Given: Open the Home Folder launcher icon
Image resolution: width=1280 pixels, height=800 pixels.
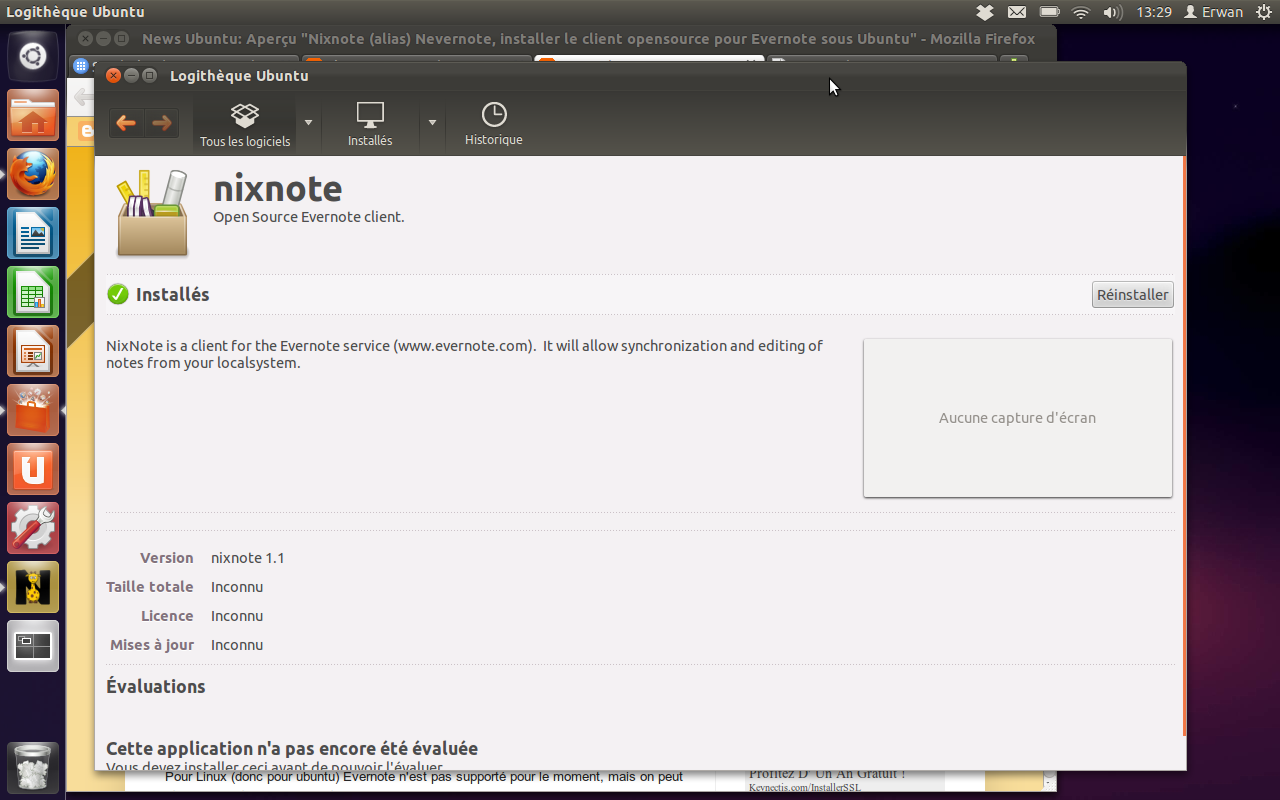Looking at the screenshot, I should pyautogui.click(x=33, y=115).
